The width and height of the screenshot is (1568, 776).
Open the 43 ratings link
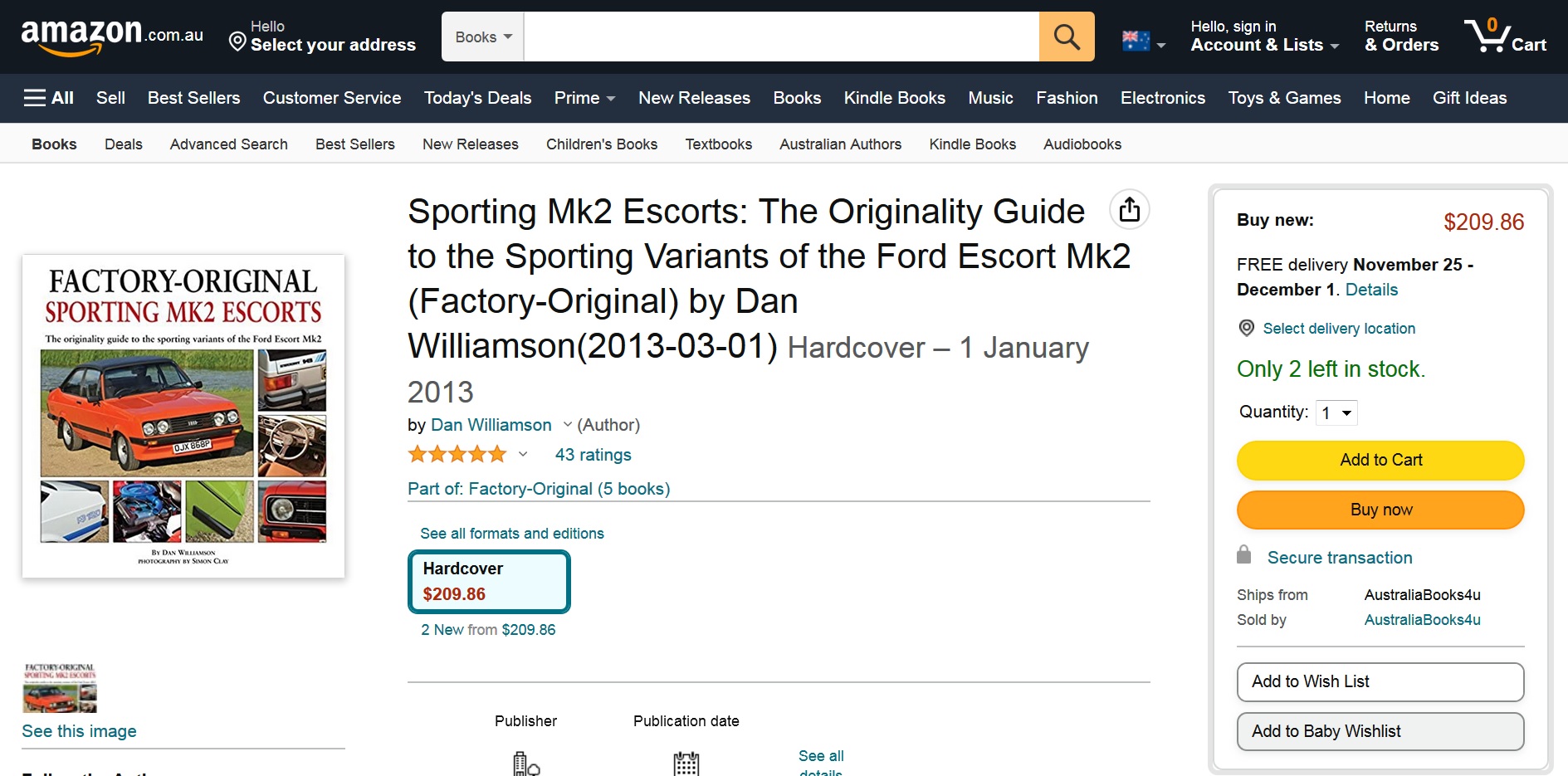pos(593,455)
